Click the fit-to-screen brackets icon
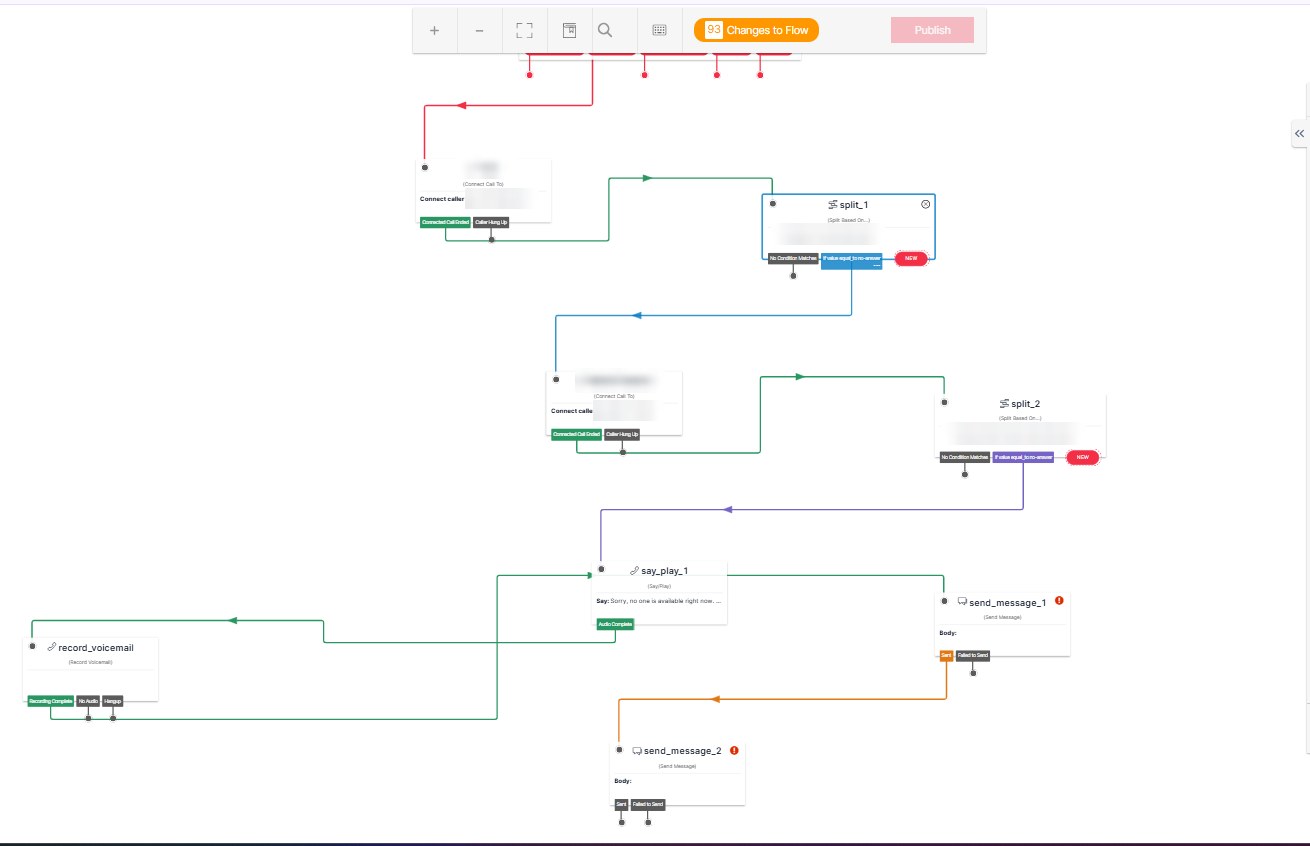This screenshot has width=1310, height=846. coord(524,30)
